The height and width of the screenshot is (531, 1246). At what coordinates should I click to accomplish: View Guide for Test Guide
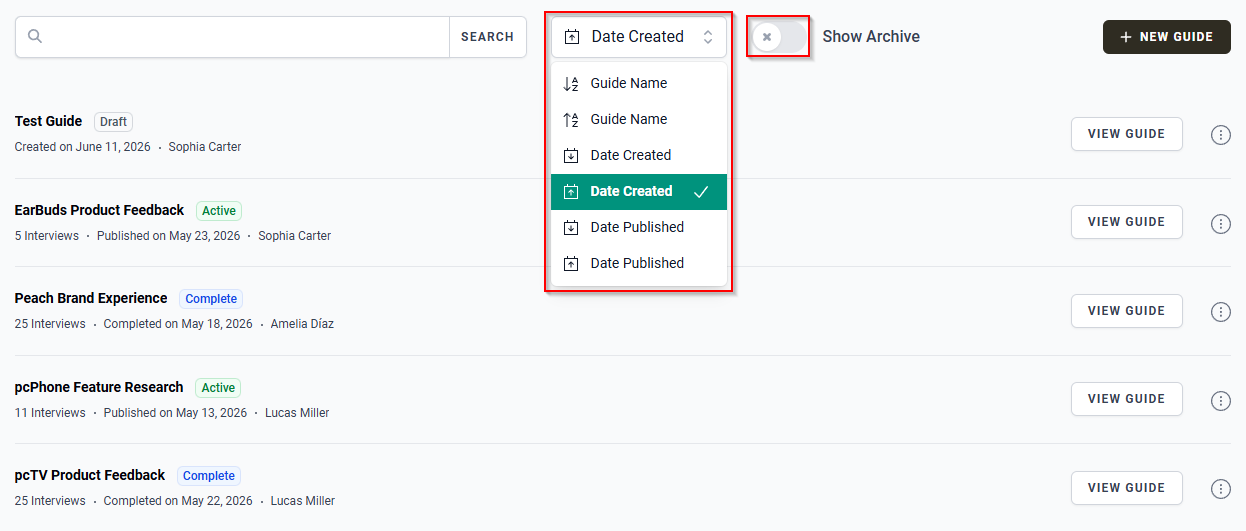click(x=1126, y=134)
